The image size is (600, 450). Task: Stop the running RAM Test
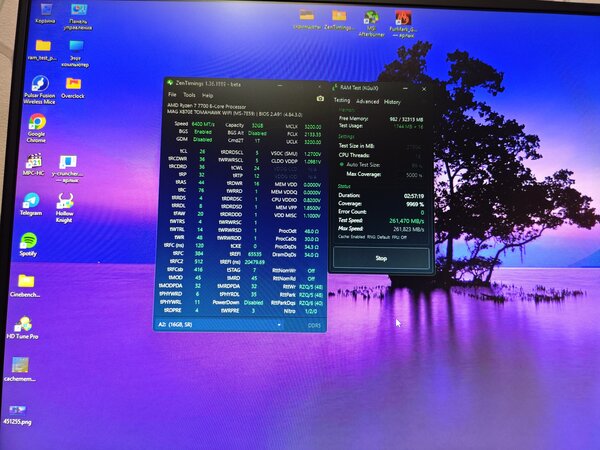tap(381, 258)
